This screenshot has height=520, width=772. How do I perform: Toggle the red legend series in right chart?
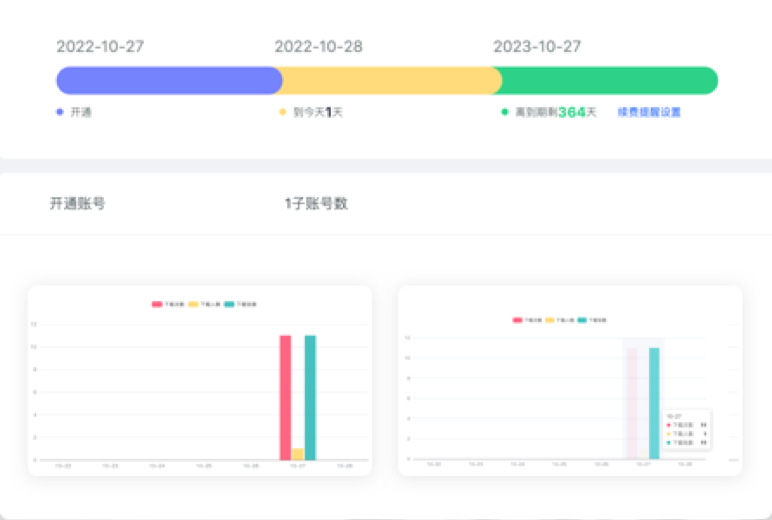point(527,320)
